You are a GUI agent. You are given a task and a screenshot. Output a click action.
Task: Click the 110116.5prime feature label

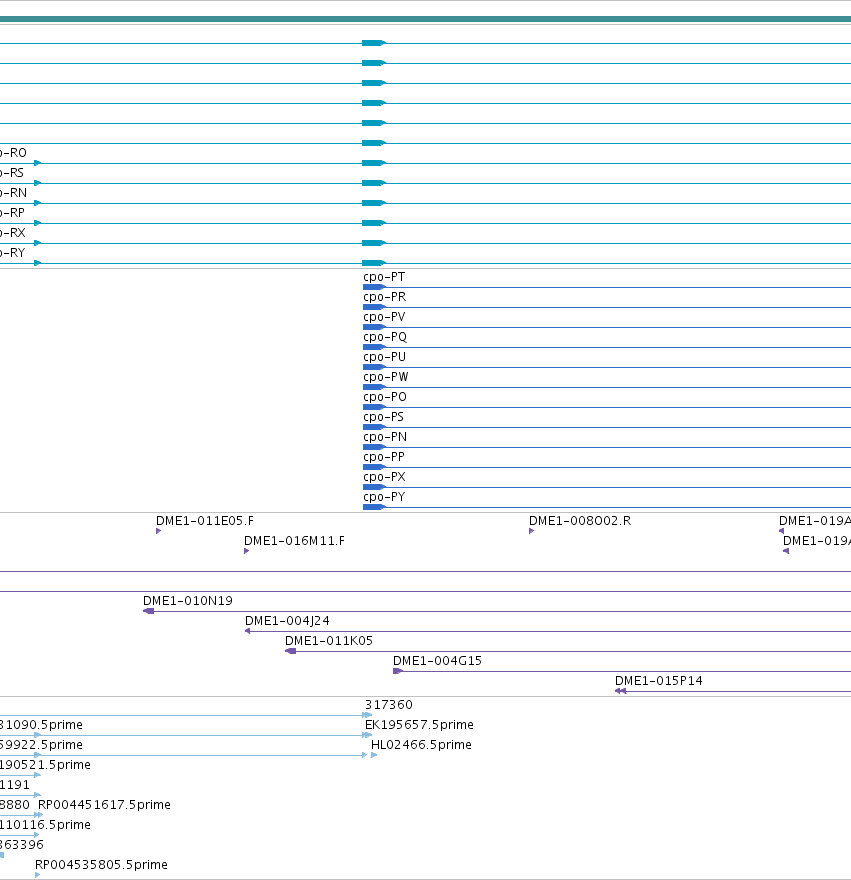pos(45,825)
